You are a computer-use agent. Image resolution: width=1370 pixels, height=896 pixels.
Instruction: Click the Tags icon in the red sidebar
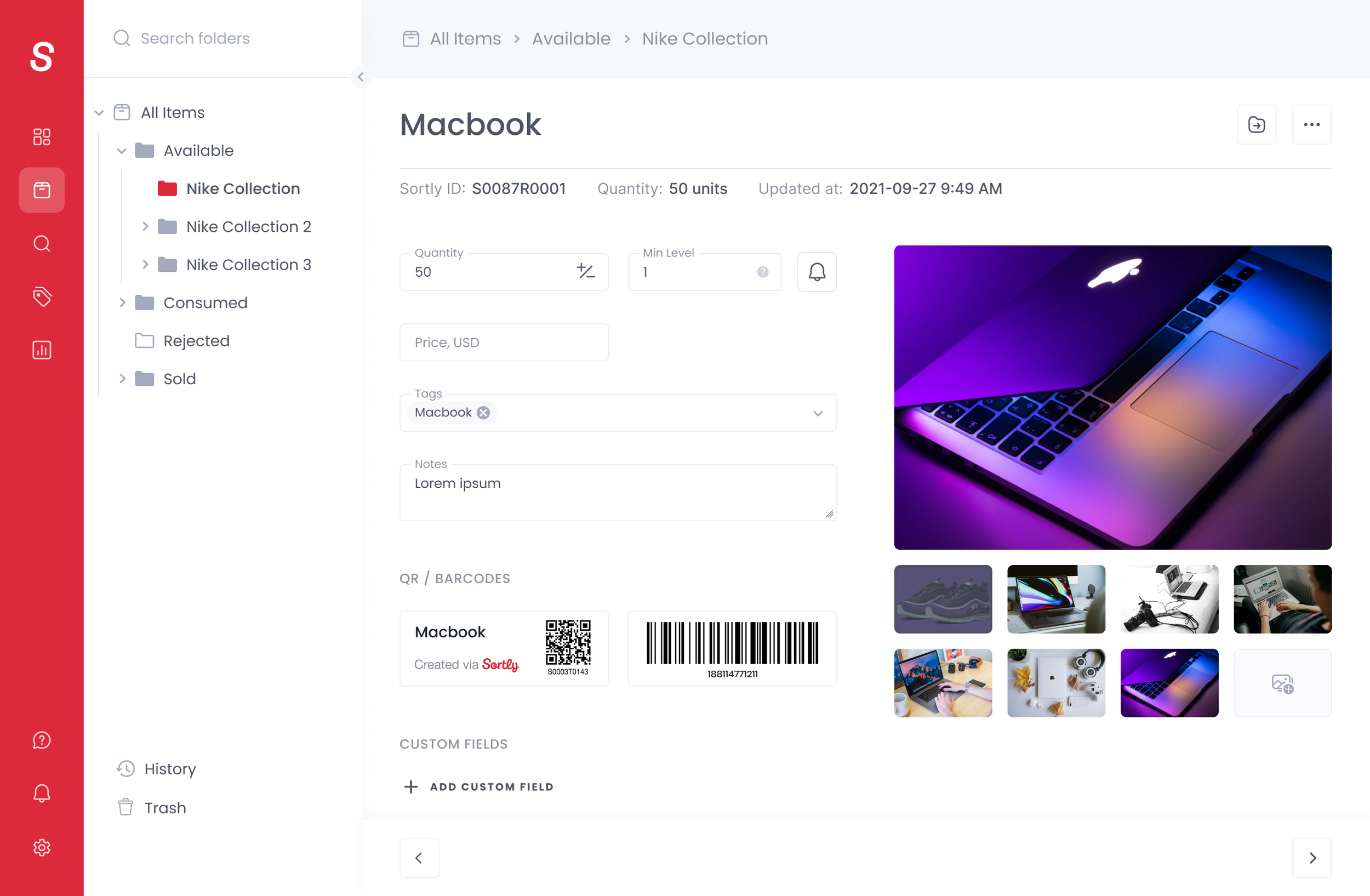click(42, 297)
